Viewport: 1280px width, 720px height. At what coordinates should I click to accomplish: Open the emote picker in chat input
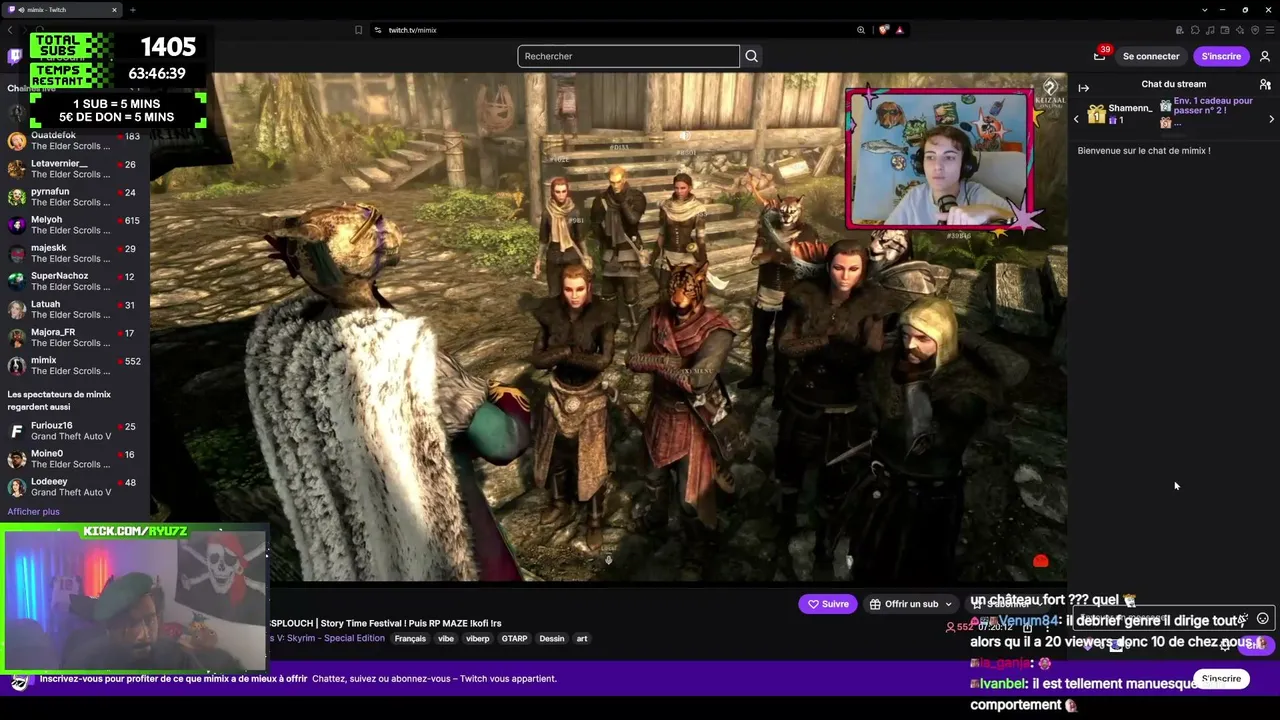click(x=1262, y=619)
